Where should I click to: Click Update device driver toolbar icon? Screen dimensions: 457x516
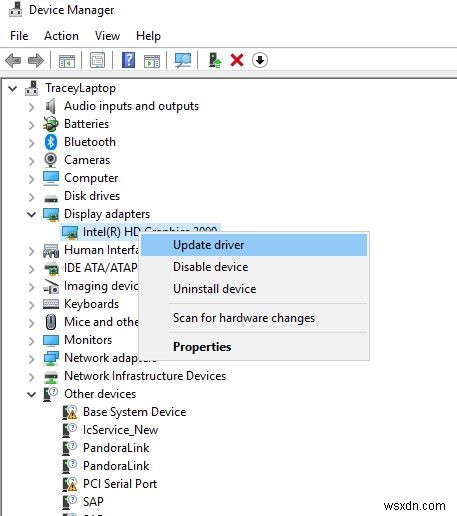coord(215,60)
